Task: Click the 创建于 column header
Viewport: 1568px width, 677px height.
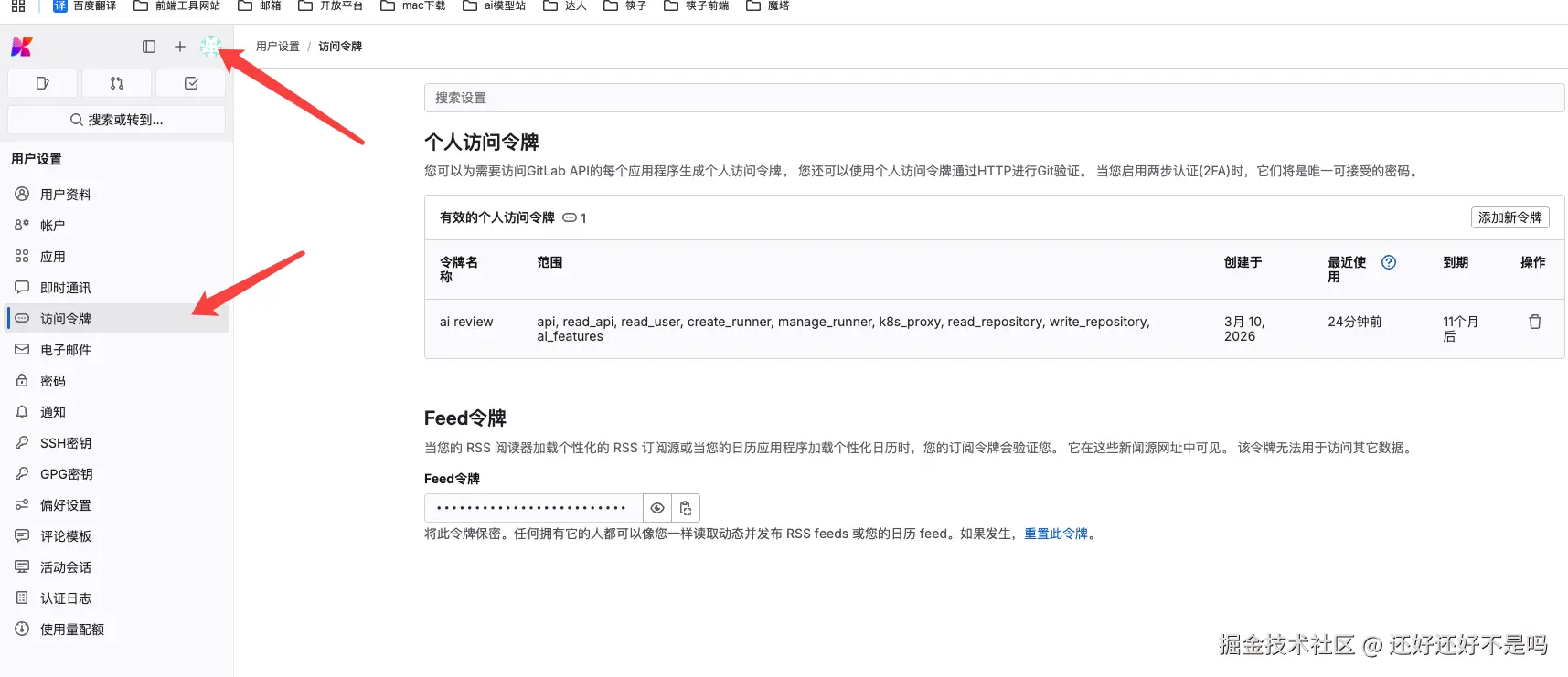Action: tap(1243, 262)
